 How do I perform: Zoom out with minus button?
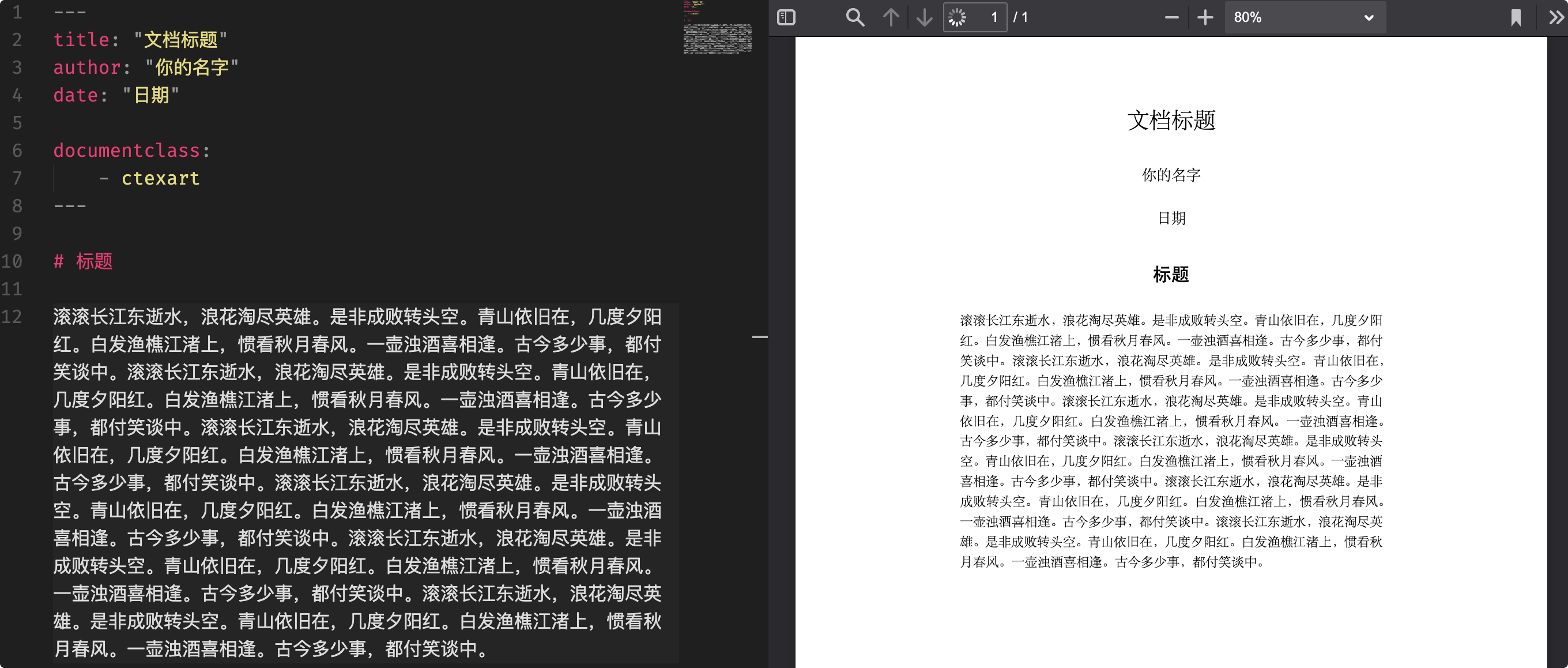pos(1171,17)
